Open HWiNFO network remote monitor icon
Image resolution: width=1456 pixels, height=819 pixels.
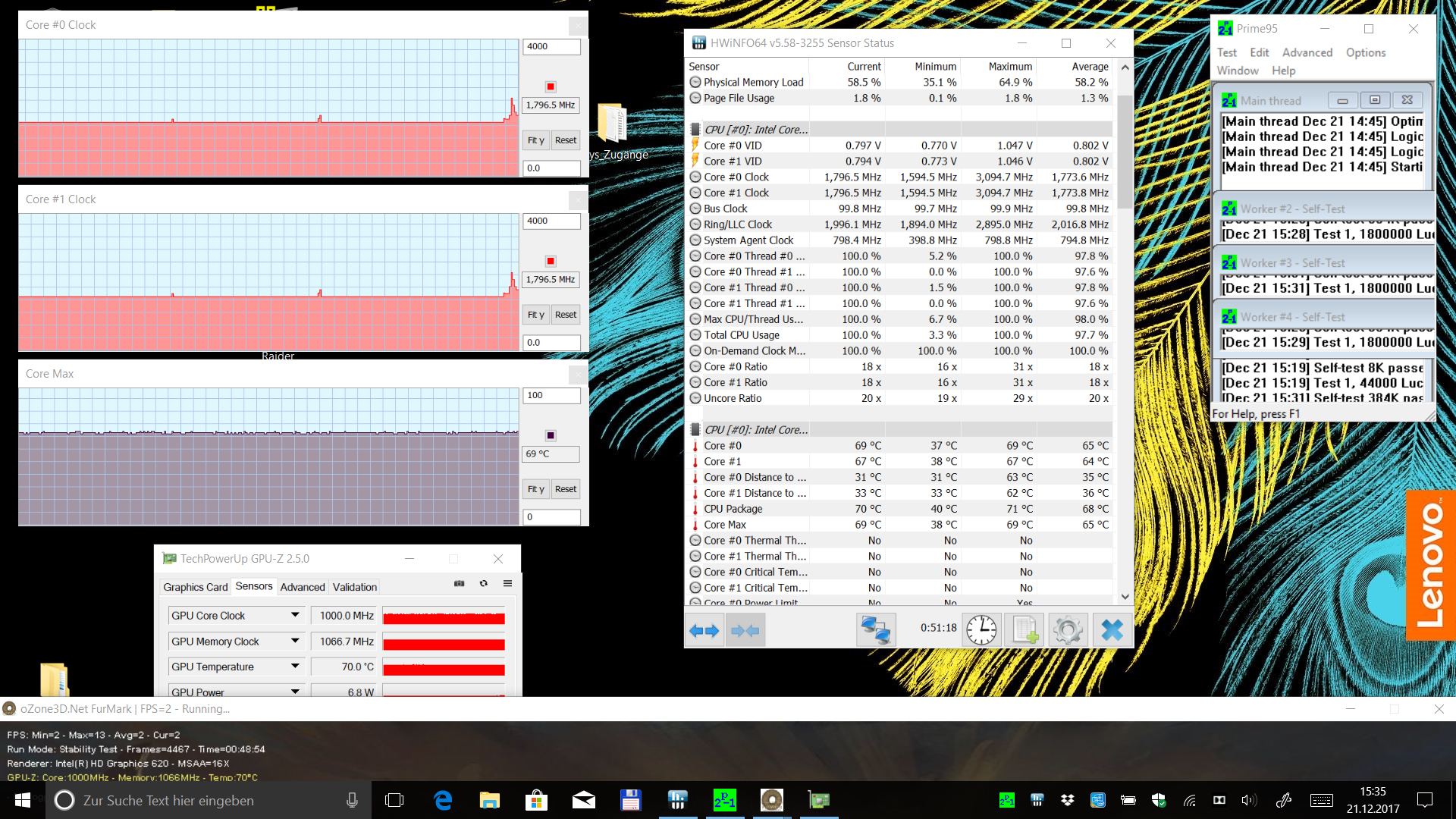tap(876, 630)
